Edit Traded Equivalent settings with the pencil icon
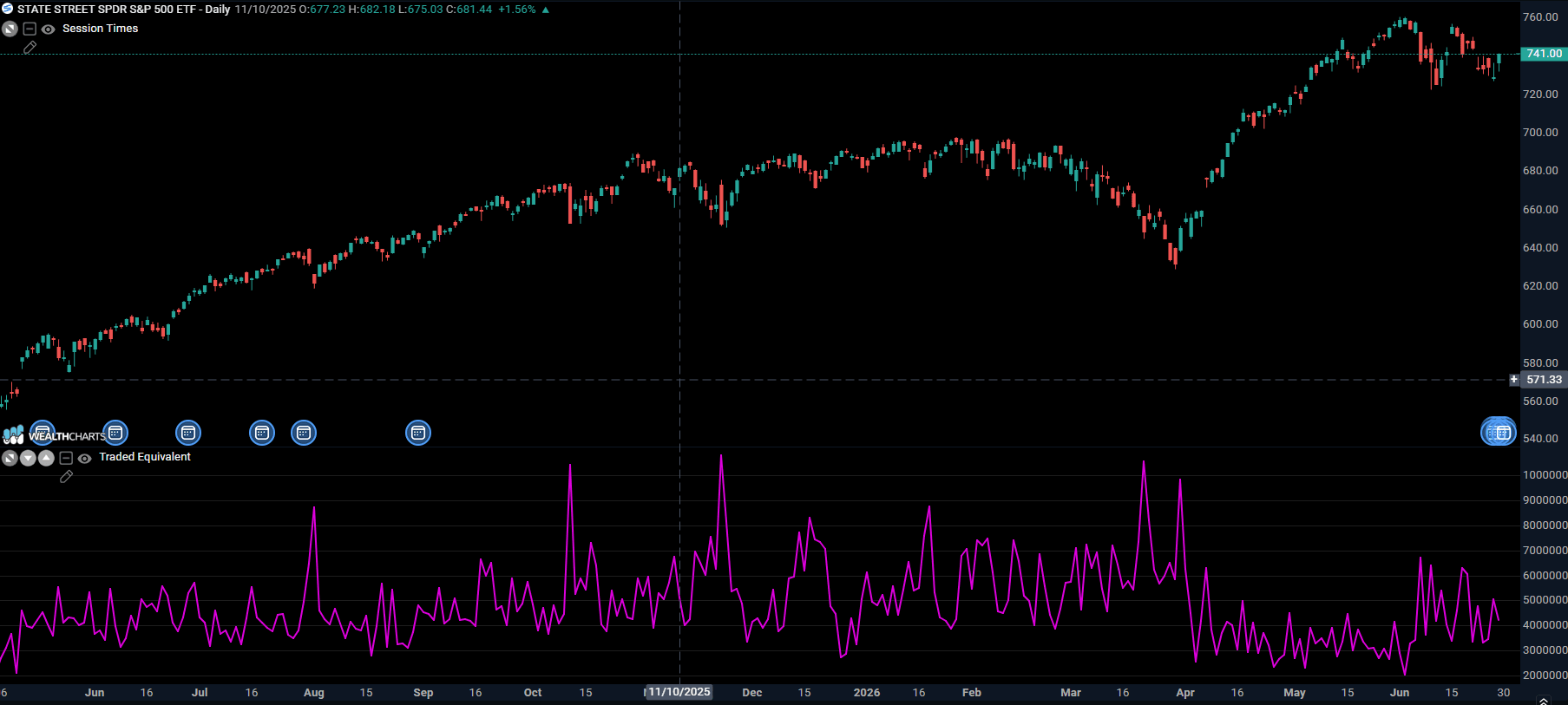Screen dimensions: 1568x705 66,477
